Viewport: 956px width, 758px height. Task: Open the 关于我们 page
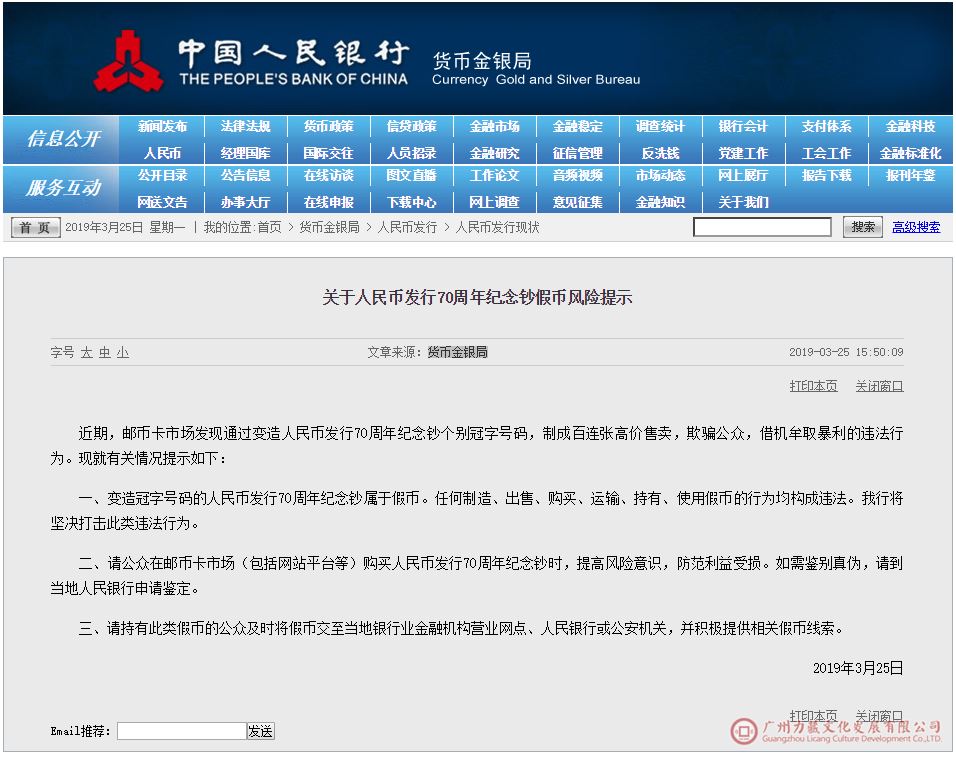click(x=743, y=202)
